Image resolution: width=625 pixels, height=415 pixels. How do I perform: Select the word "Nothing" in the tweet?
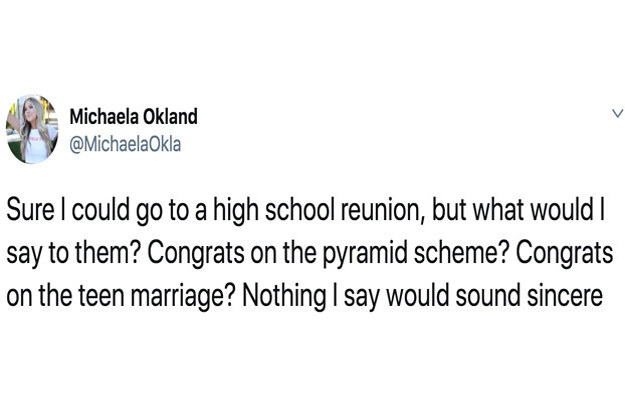284,296
